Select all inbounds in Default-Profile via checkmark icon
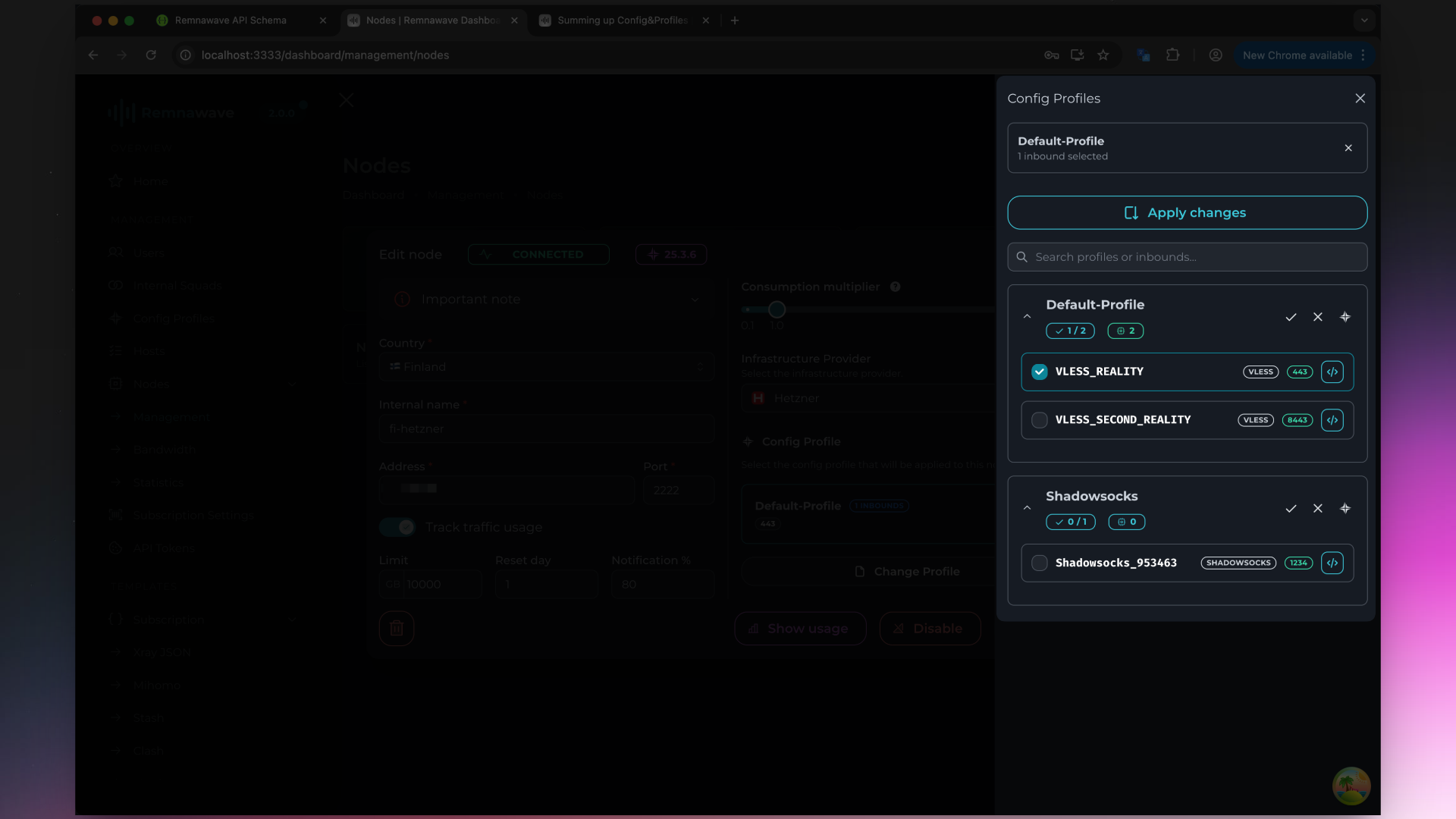This screenshot has height=819, width=1456. 1291,317
